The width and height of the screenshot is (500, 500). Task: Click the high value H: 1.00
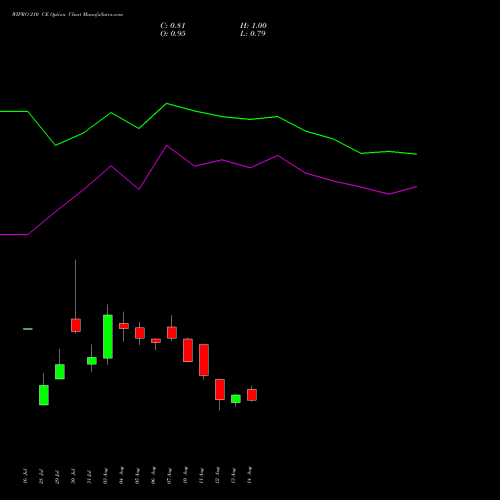click(253, 26)
